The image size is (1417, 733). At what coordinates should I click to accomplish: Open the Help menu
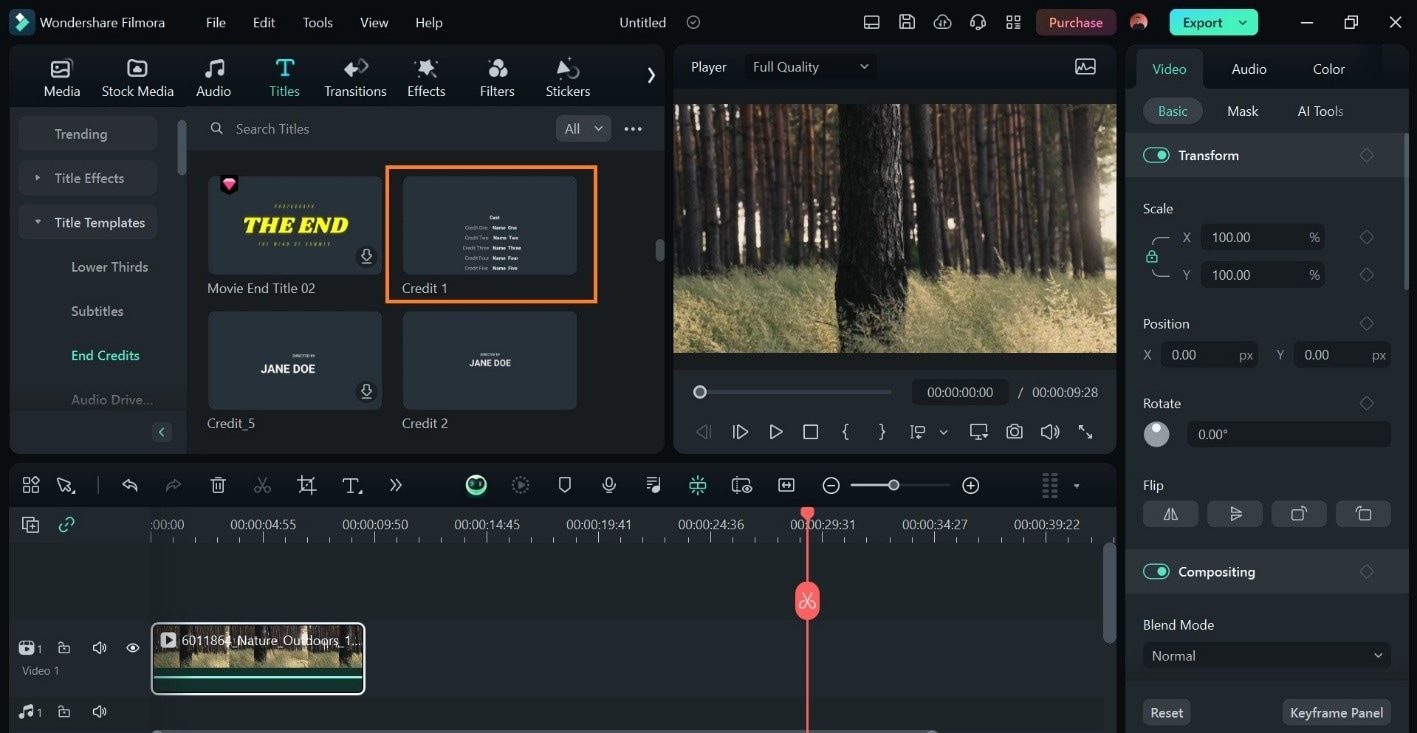click(x=429, y=22)
